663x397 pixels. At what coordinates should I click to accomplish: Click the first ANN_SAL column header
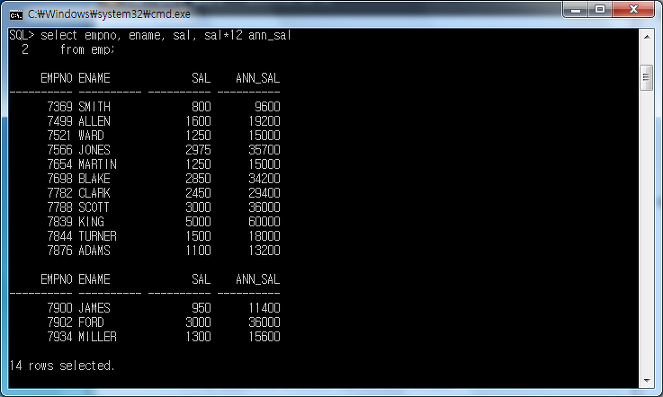click(258, 78)
